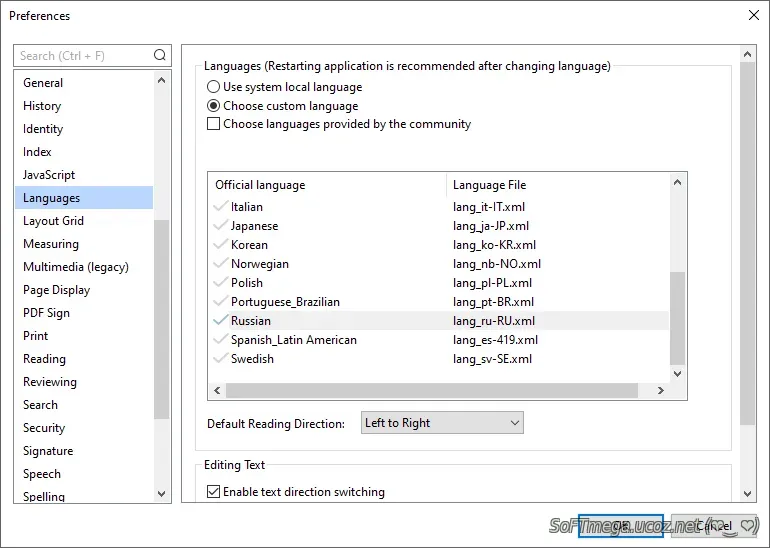Image resolution: width=770 pixels, height=548 pixels.
Task: Disable Enable text direction switching checkbox
Action: [x=214, y=492]
